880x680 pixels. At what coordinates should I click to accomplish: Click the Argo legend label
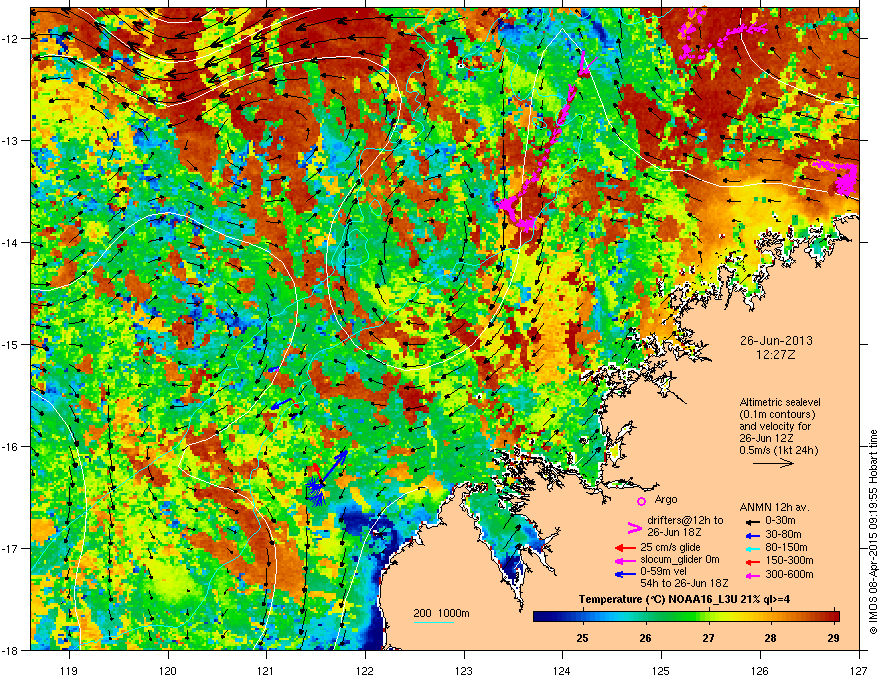coord(666,499)
